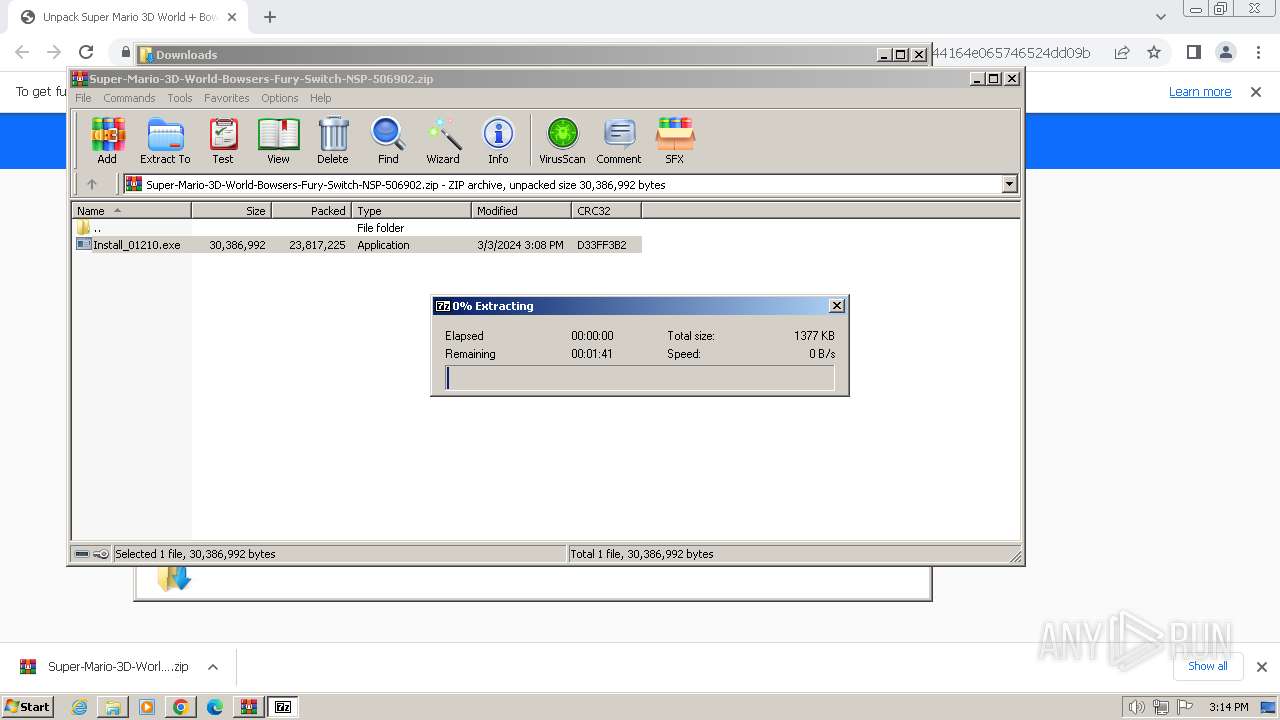Viewport: 1280px width, 720px height.
Task: Open Internet Explorer from taskbar
Action: point(80,707)
